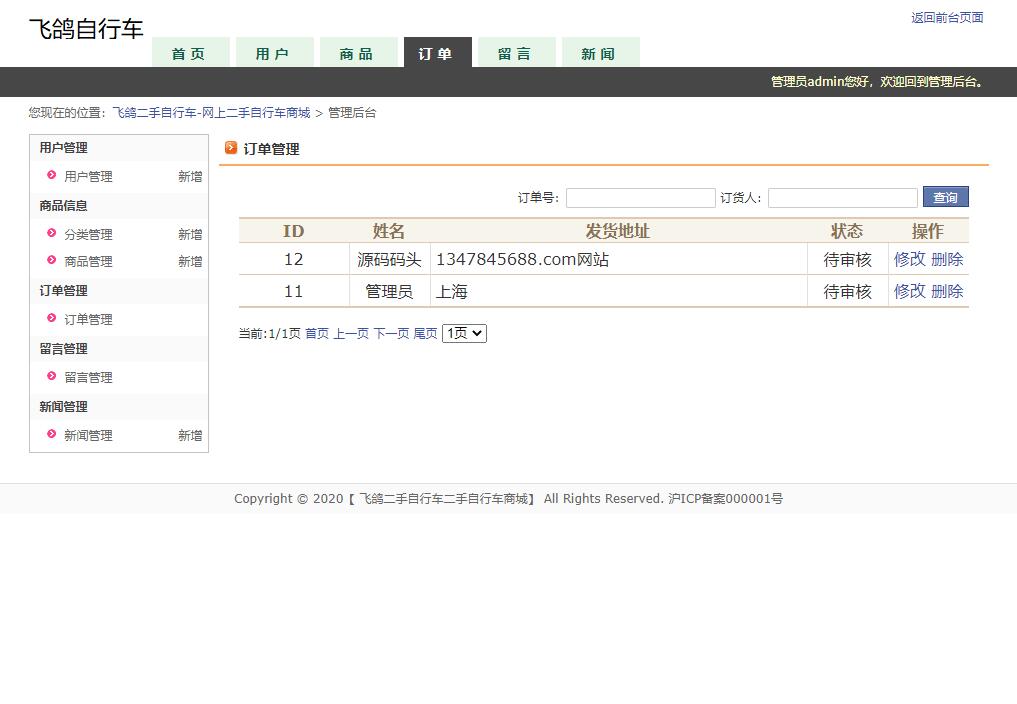The image size is (1017, 704).
Task: Open 返回前台页面 link at top right
Action: [946, 17]
